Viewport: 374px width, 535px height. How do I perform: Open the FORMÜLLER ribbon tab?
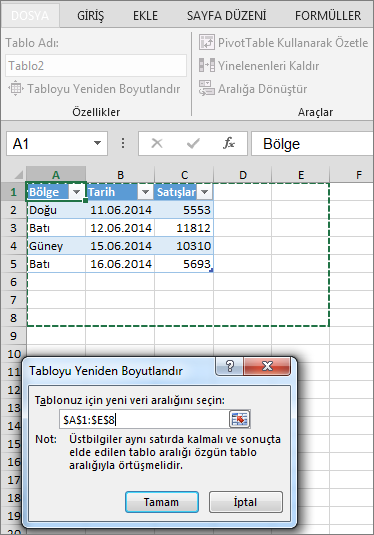(328, 16)
